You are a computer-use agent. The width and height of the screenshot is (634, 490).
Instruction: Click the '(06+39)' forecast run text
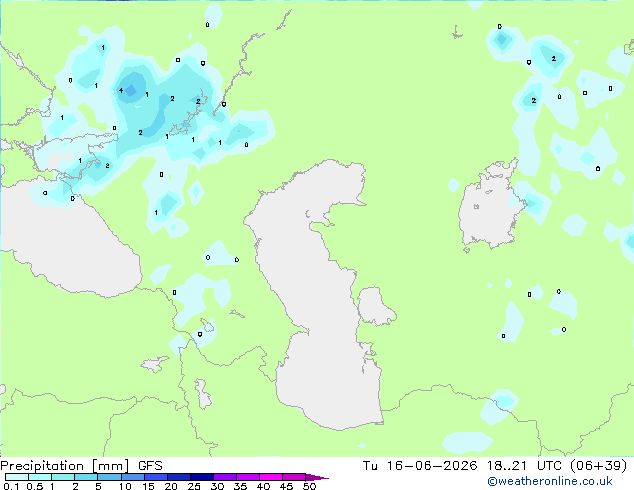pyautogui.click(x=599, y=466)
